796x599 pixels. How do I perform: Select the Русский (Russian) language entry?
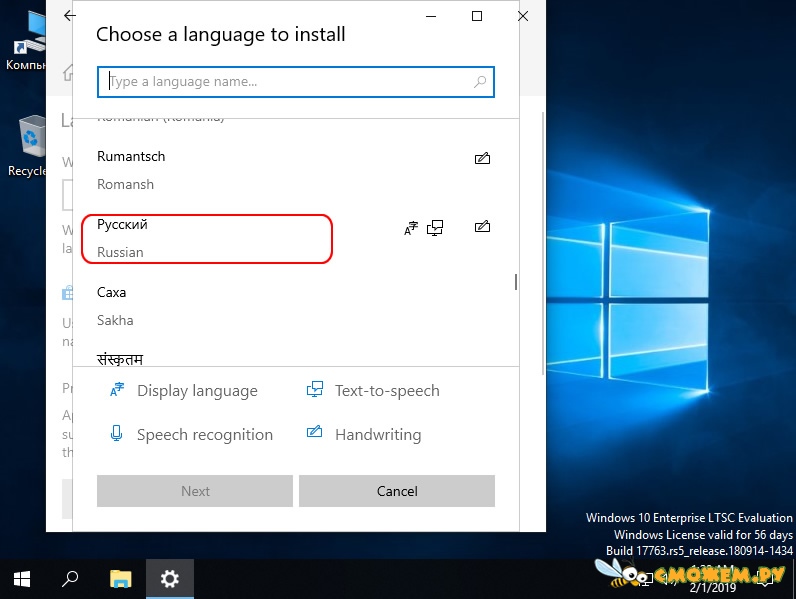(295, 239)
